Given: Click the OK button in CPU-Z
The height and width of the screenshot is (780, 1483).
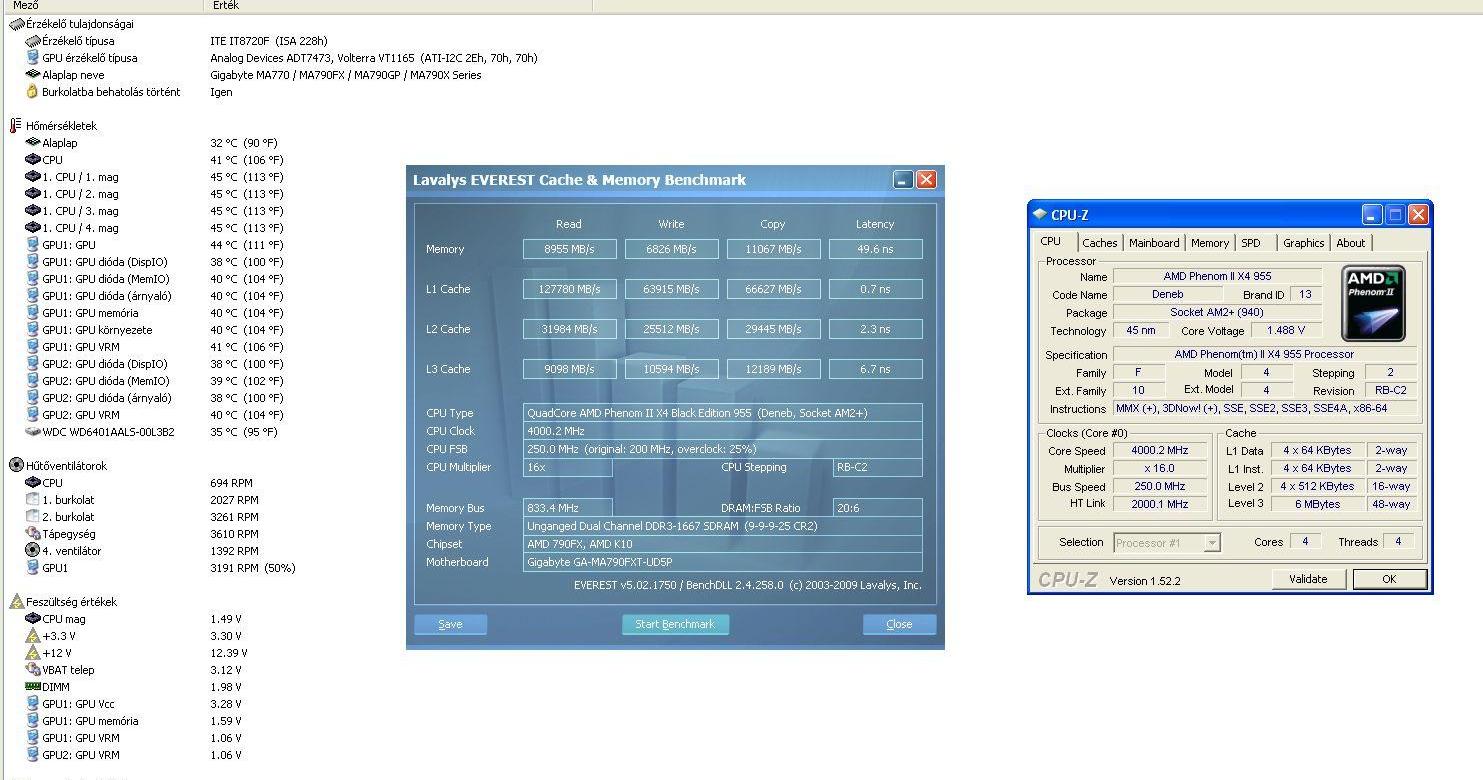Looking at the screenshot, I should 1389,579.
